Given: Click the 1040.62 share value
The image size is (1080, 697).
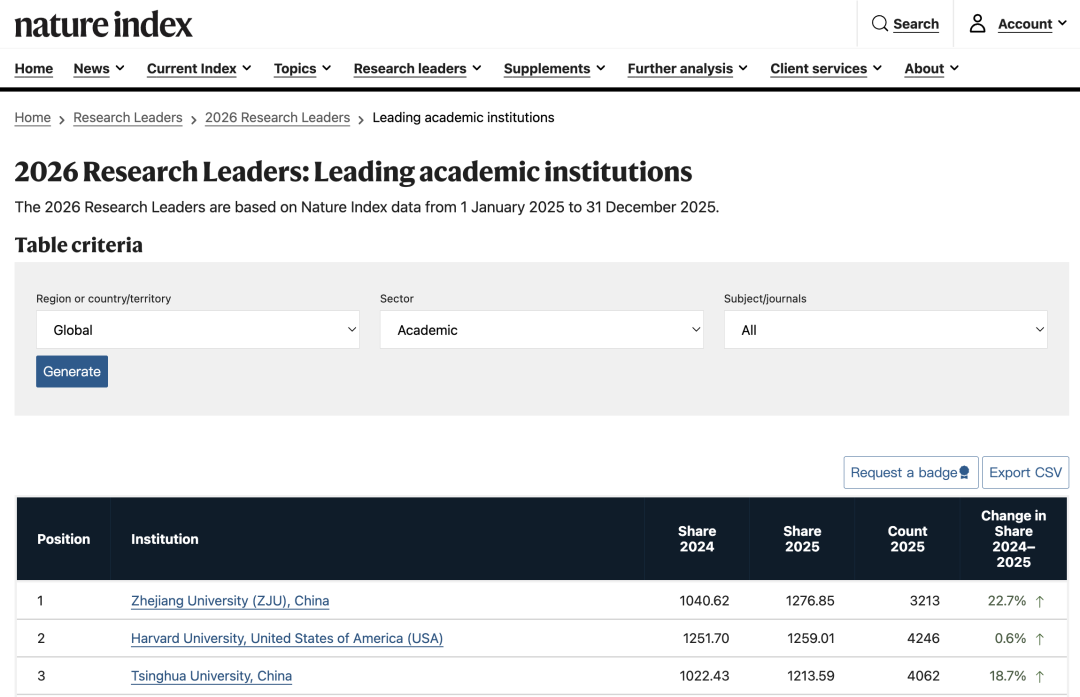Looking at the screenshot, I should tap(704, 601).
